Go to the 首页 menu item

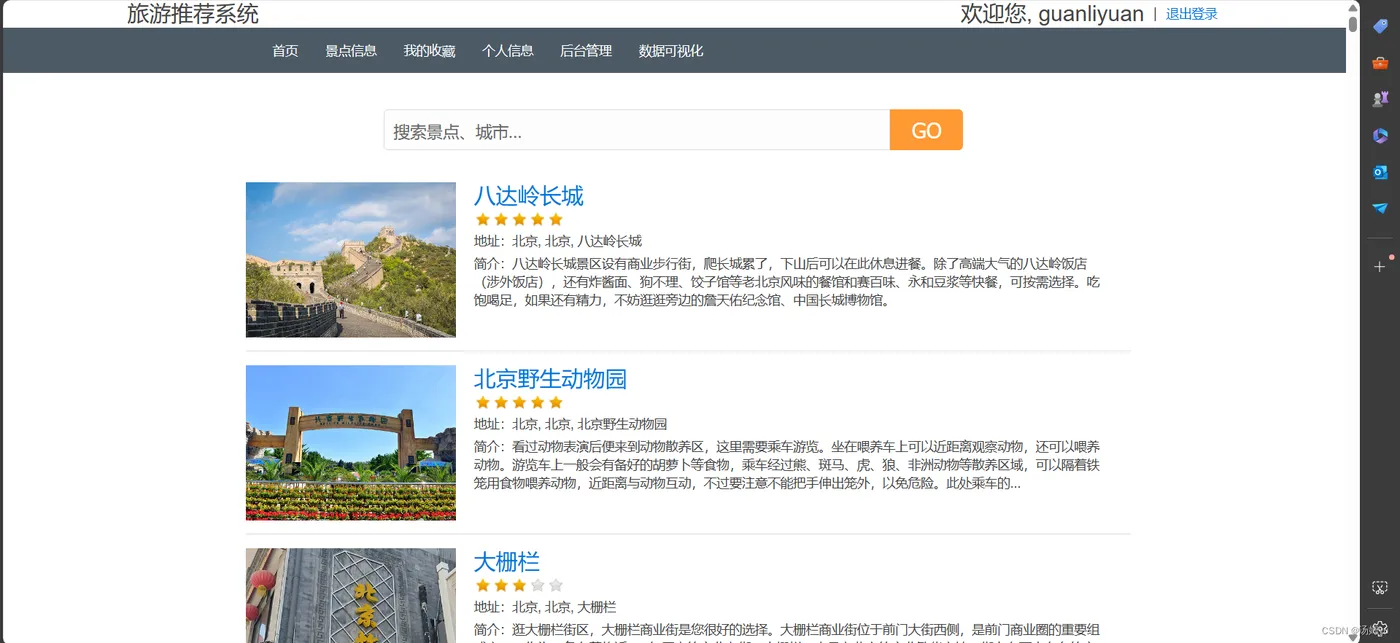click(285, 51)
